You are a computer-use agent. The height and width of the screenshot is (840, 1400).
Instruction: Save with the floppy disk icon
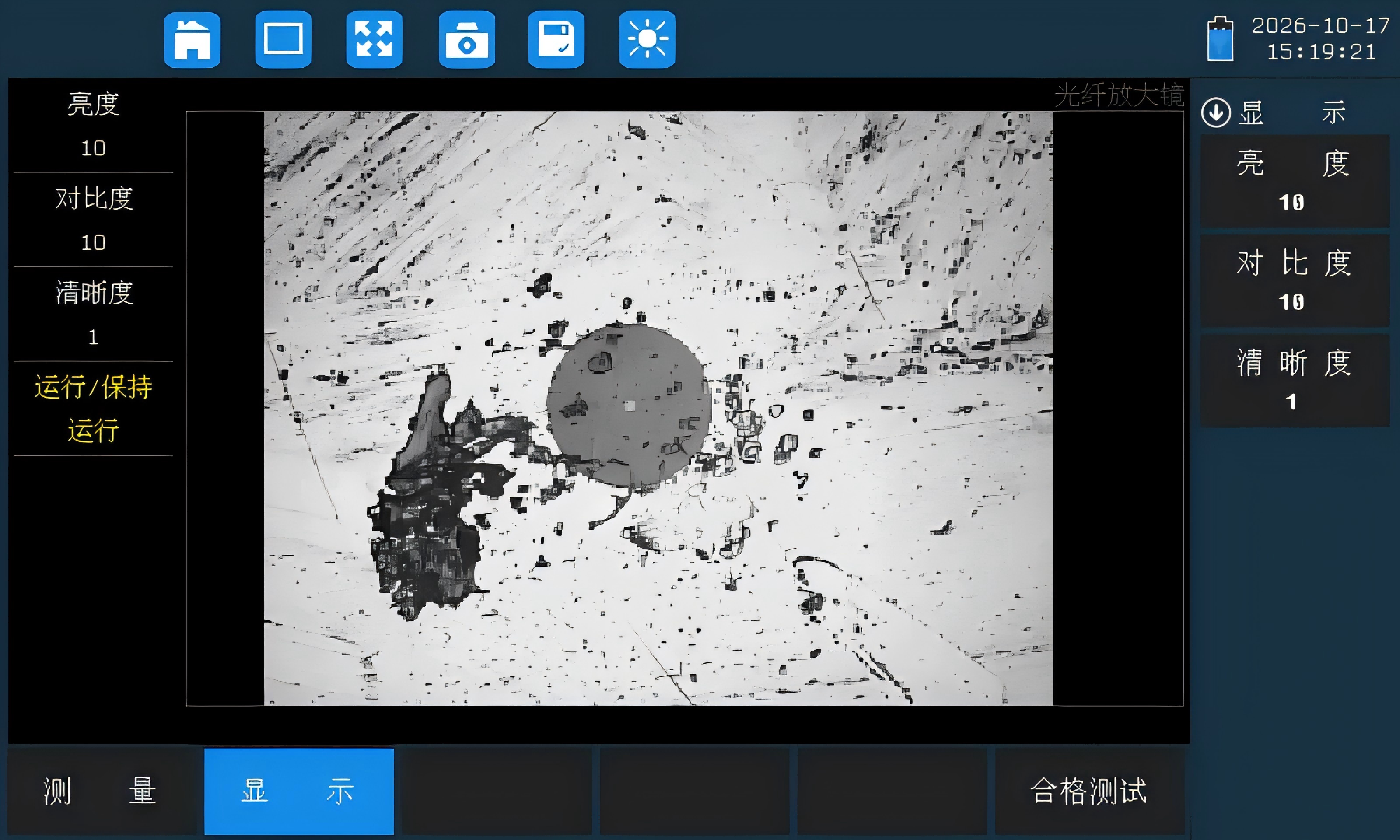pyautogui.click(x=556, y=39)
